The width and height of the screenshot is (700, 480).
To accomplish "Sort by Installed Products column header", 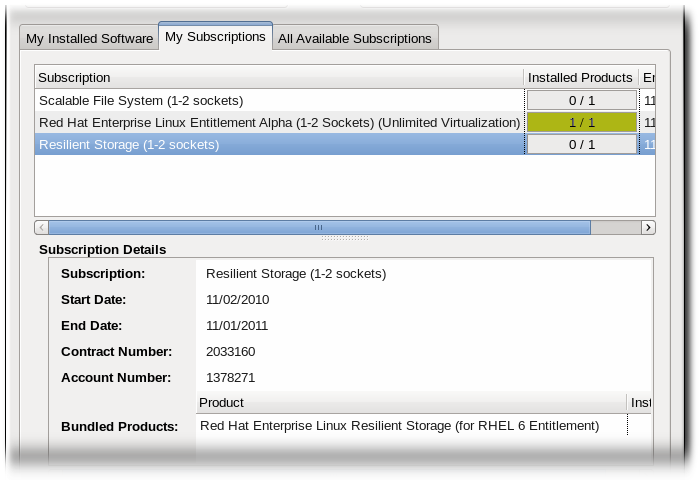I will coord(580,78).
